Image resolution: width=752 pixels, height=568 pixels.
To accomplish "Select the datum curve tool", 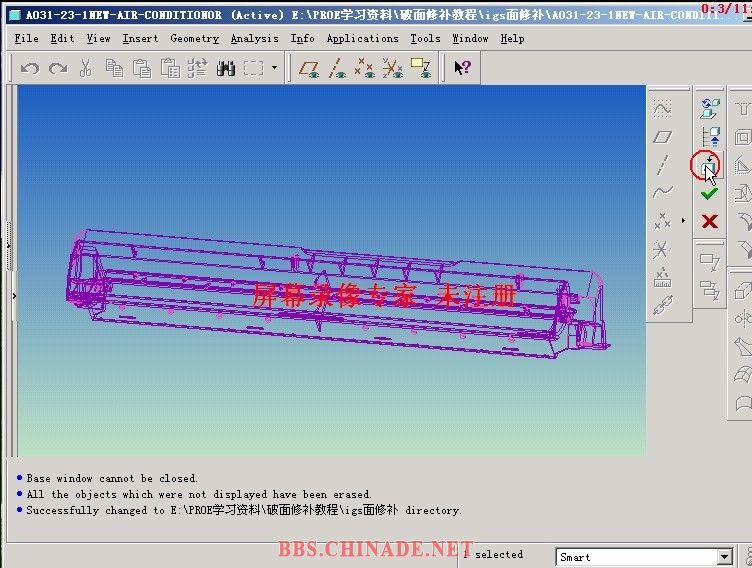I will [662, 192].
